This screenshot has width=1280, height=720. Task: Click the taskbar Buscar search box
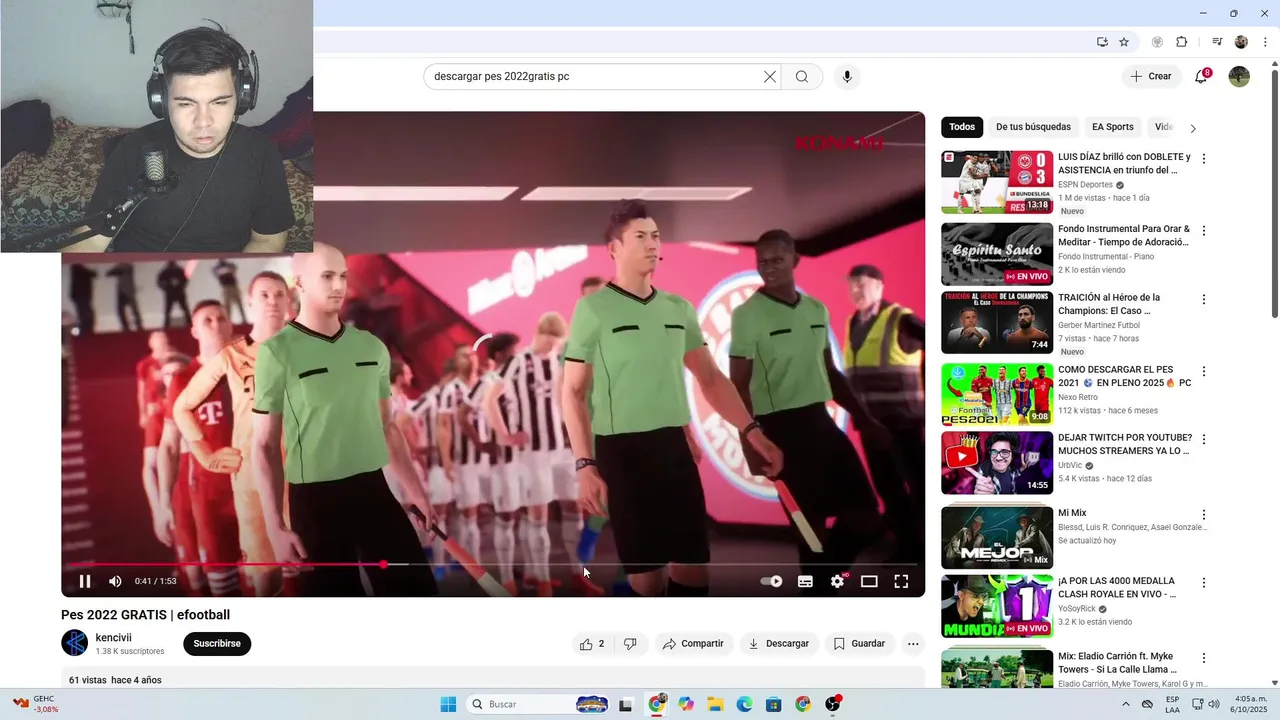coord(538,704)
